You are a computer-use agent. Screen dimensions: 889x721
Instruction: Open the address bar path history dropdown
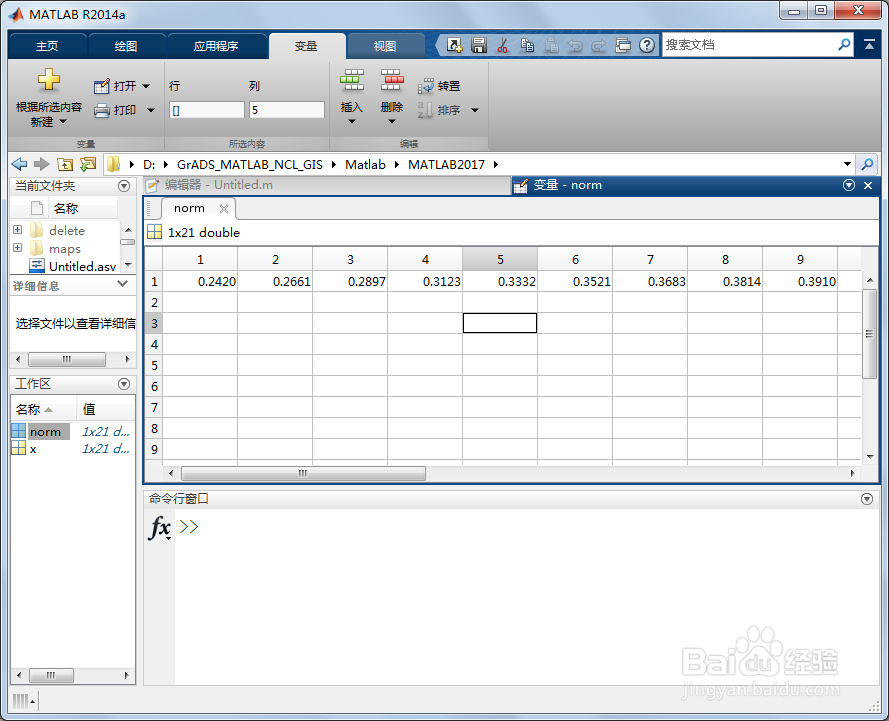coord(847,164)
